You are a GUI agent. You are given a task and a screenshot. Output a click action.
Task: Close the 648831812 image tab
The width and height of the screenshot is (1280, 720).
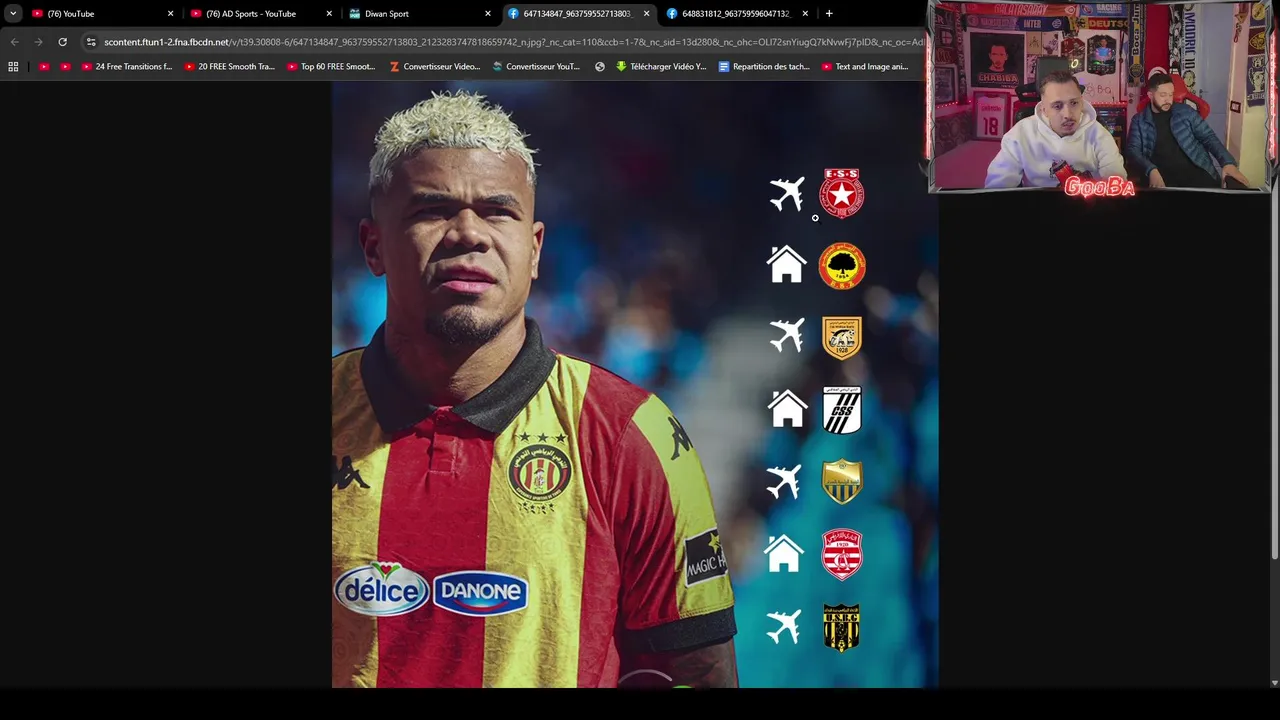[x=805, y=14]
